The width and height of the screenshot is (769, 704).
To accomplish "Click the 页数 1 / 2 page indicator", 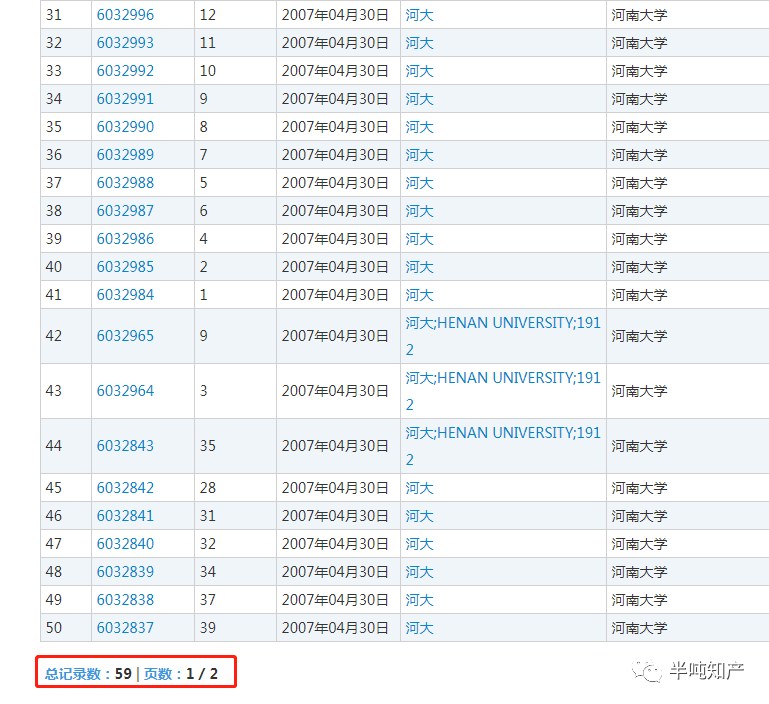I will click(181, 674).
